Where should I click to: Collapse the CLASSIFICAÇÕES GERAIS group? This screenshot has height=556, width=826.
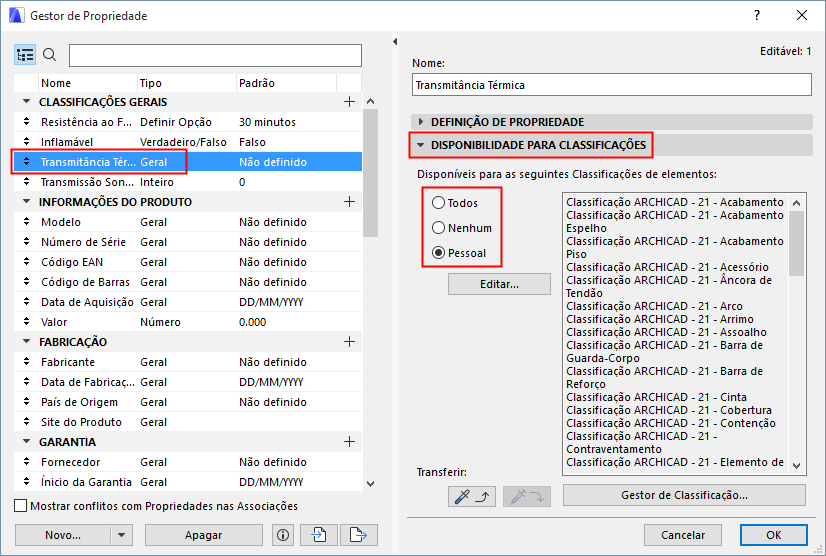click(26, 101)
